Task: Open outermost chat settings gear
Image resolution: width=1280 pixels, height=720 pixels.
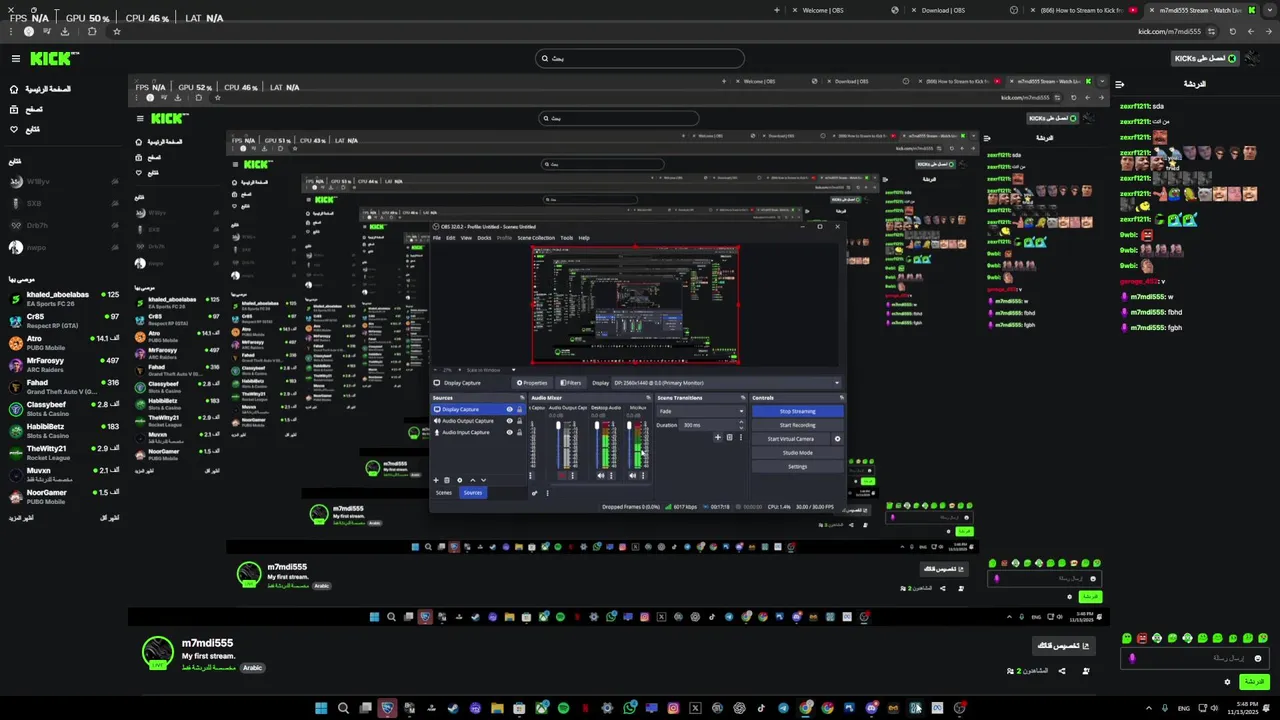Action: click(x=1227, y=682)
